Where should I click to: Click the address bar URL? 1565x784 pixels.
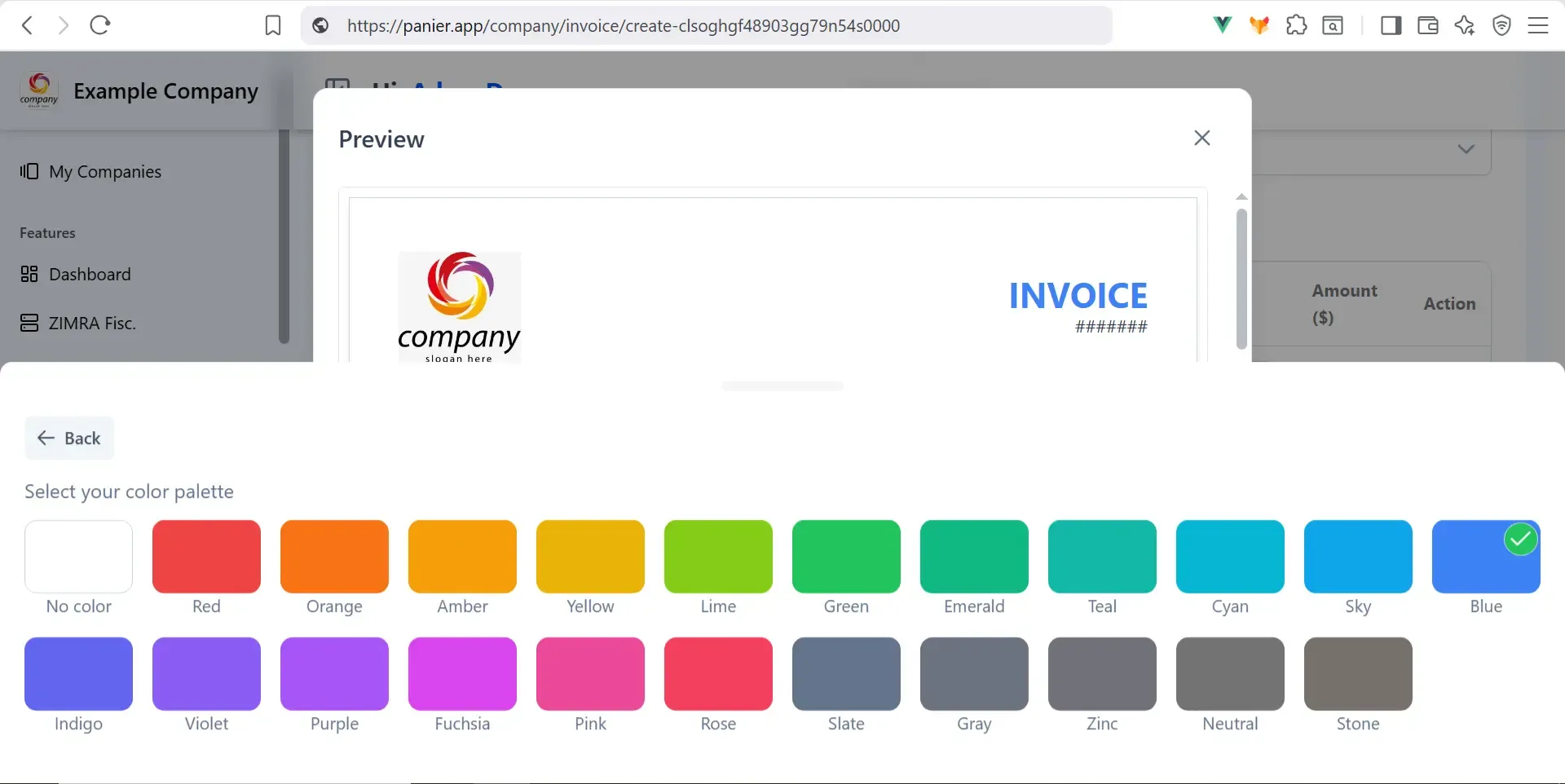point(624,26)
